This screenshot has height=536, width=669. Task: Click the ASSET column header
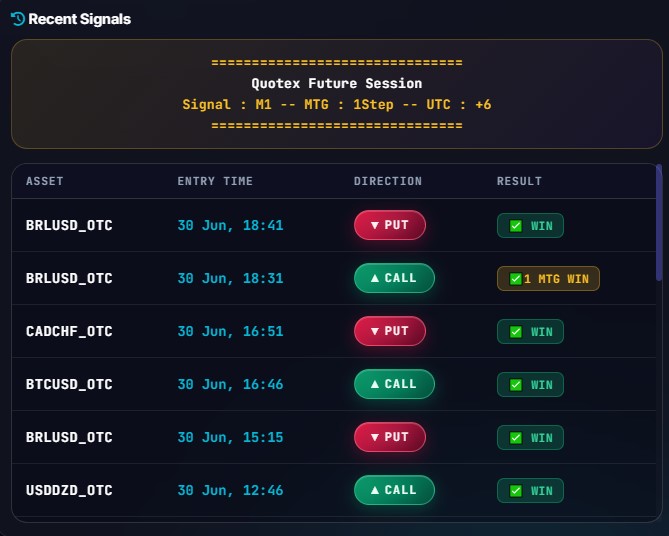pyautogui.click(x=44, y=181)
